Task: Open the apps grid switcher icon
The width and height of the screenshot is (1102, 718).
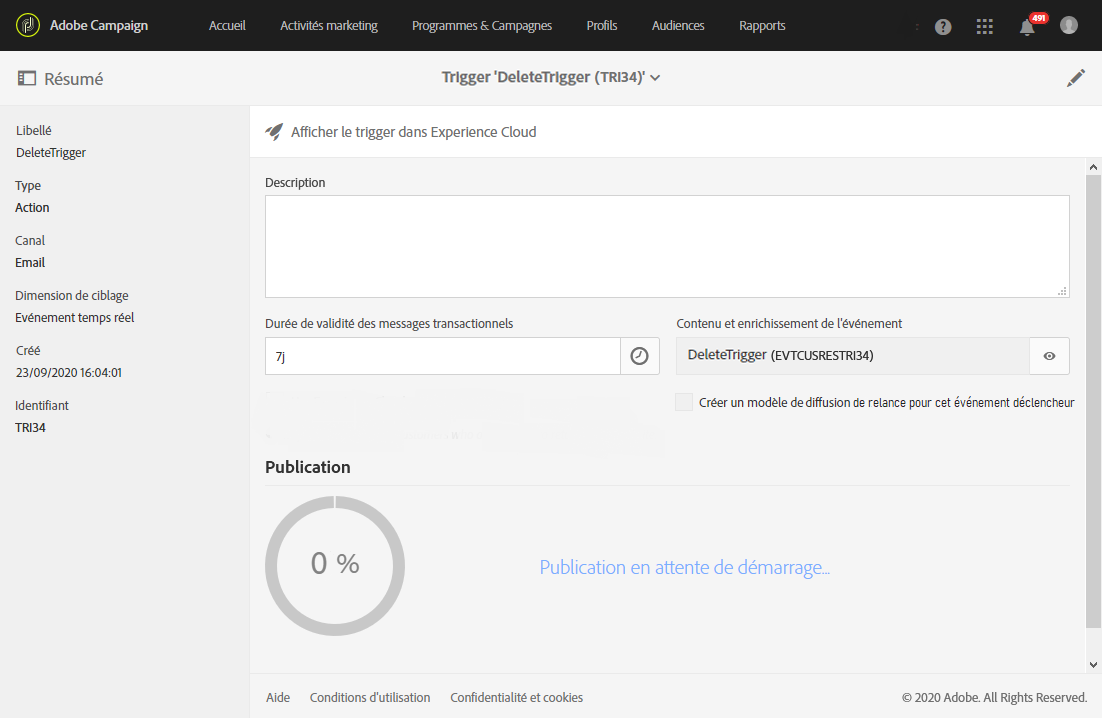Action: coord(985,27)
